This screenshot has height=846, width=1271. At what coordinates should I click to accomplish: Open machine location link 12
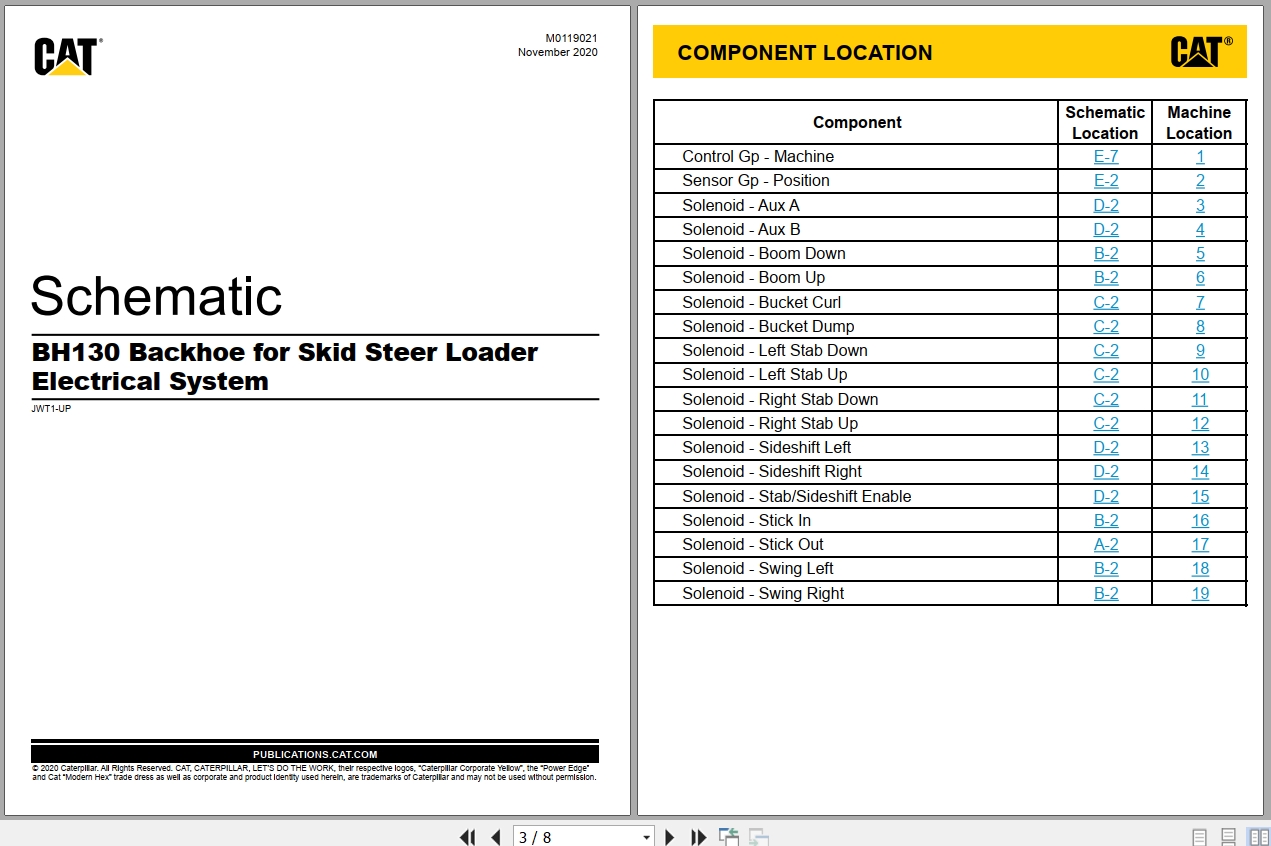click(x=1200, y=423)
